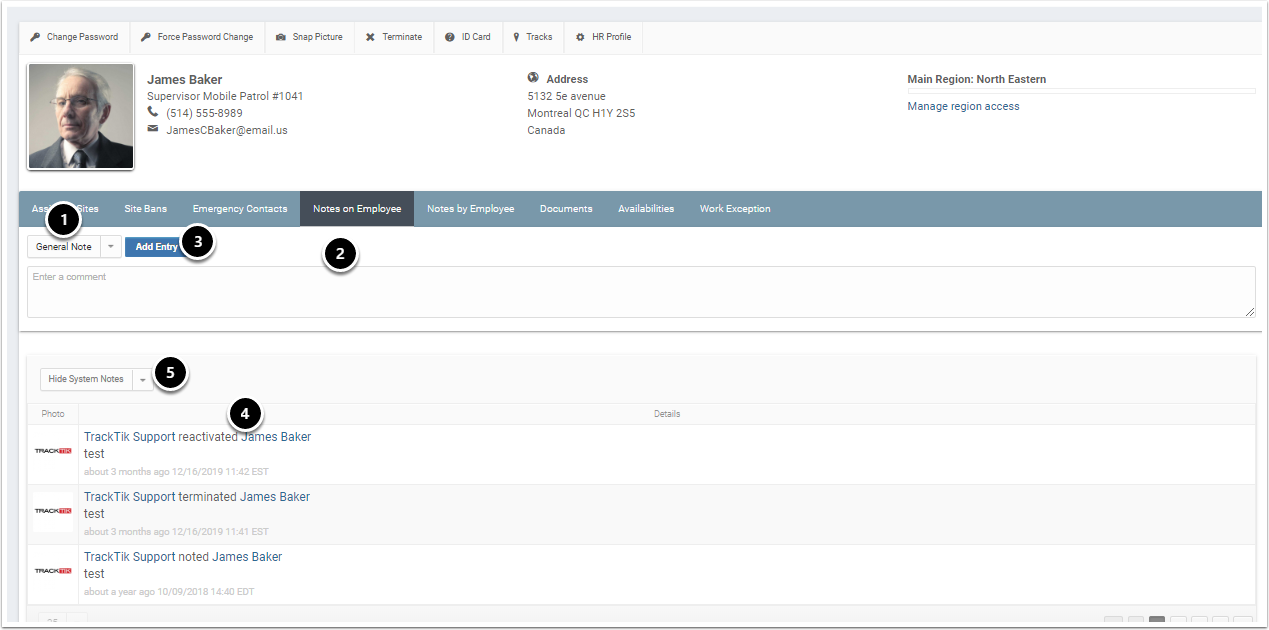
Task: Open the HR Profile
Action: coord(602,37)
